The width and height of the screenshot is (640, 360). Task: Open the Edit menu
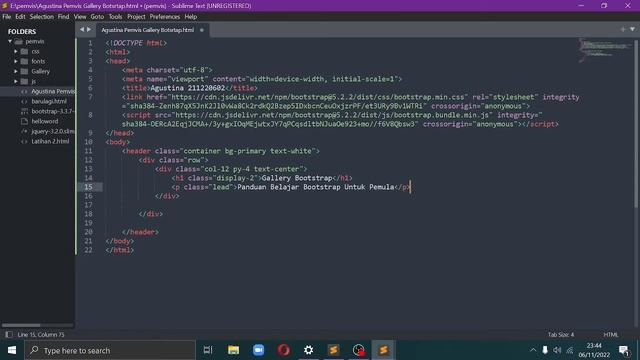pos(20,17)
